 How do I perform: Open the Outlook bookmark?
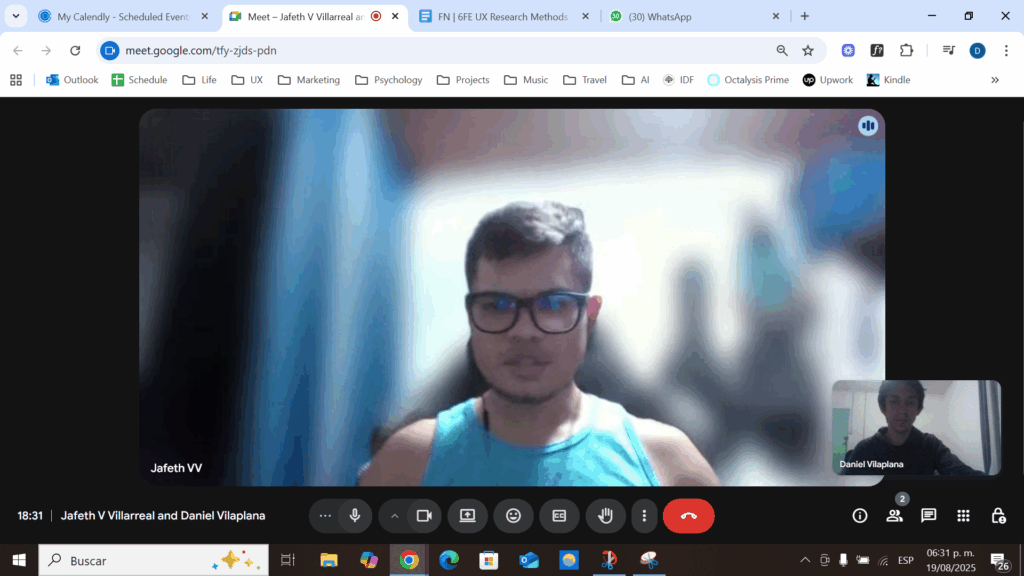71,80
